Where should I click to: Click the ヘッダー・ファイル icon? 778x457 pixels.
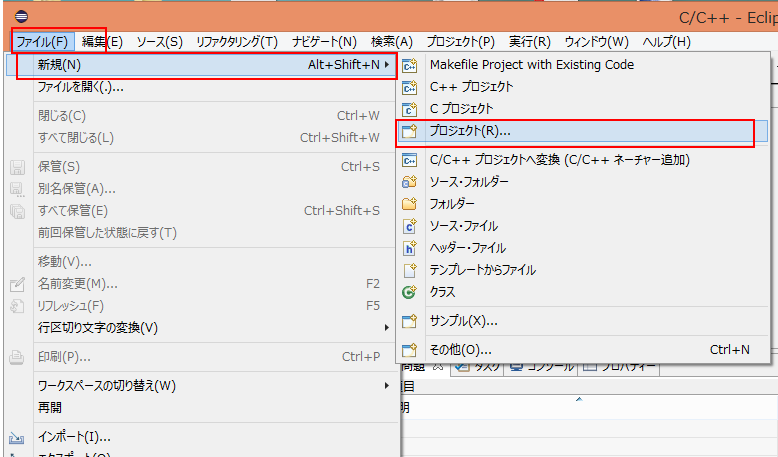click(x=409, y=248)
